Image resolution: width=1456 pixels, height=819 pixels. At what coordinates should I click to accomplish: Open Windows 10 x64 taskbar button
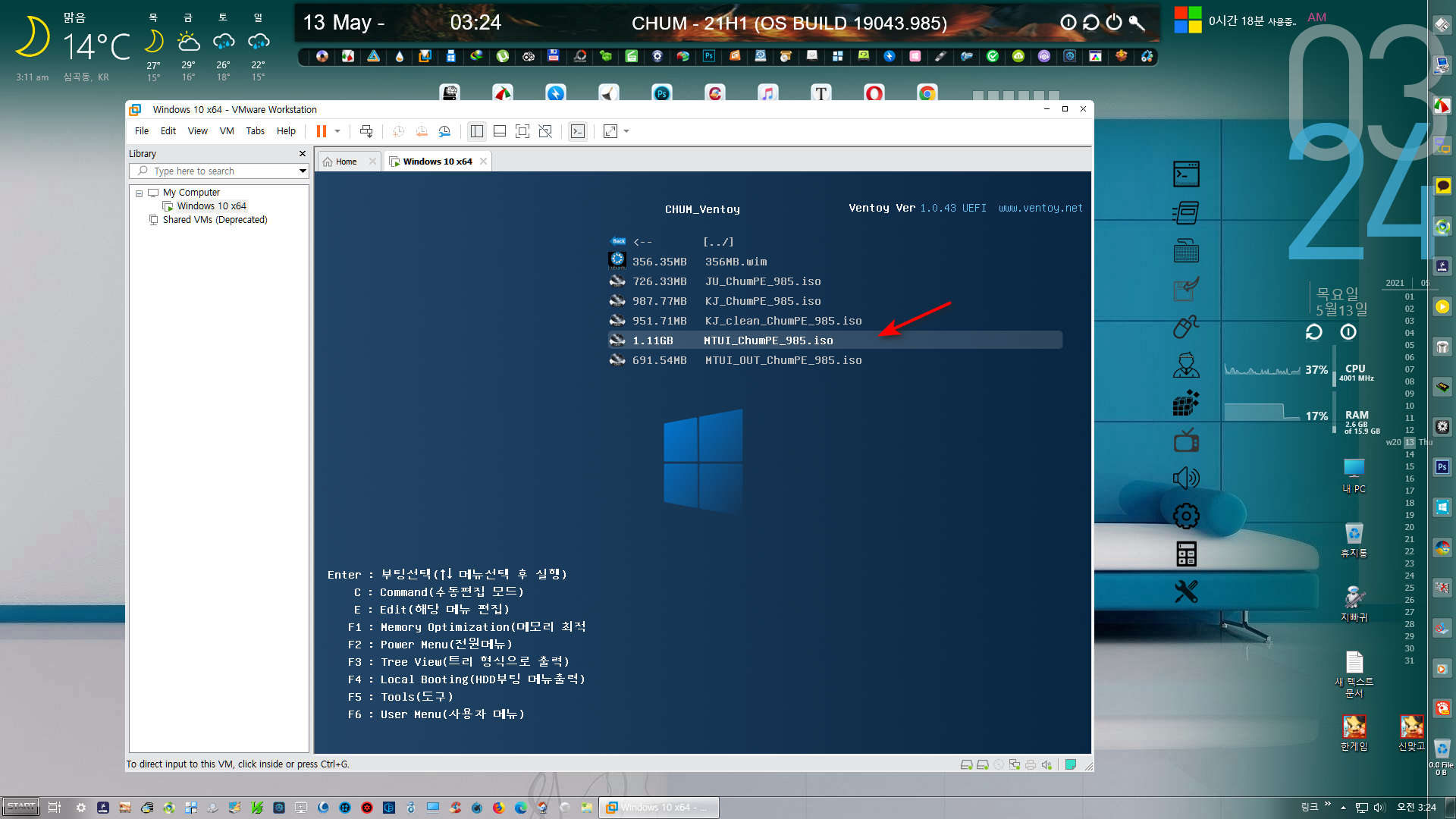point(657,807)
